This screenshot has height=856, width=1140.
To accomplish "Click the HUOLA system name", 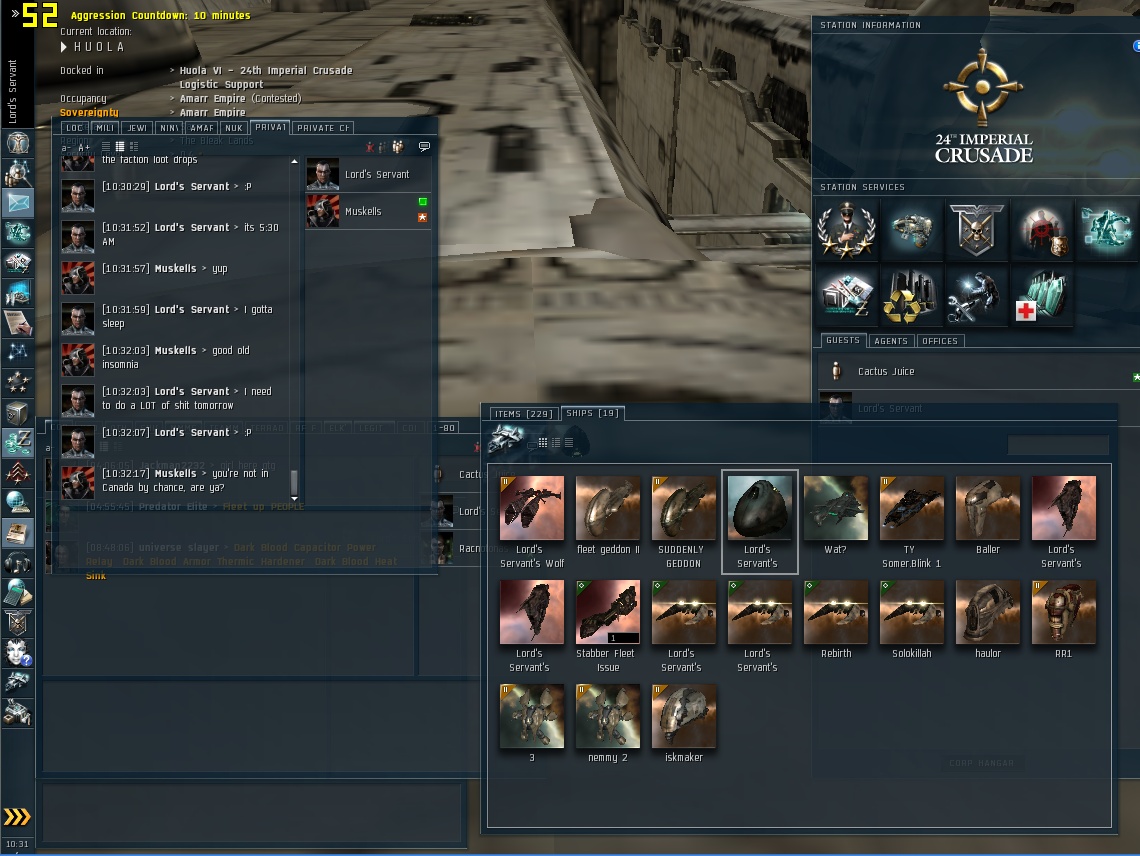I will [x=99, y=47].
